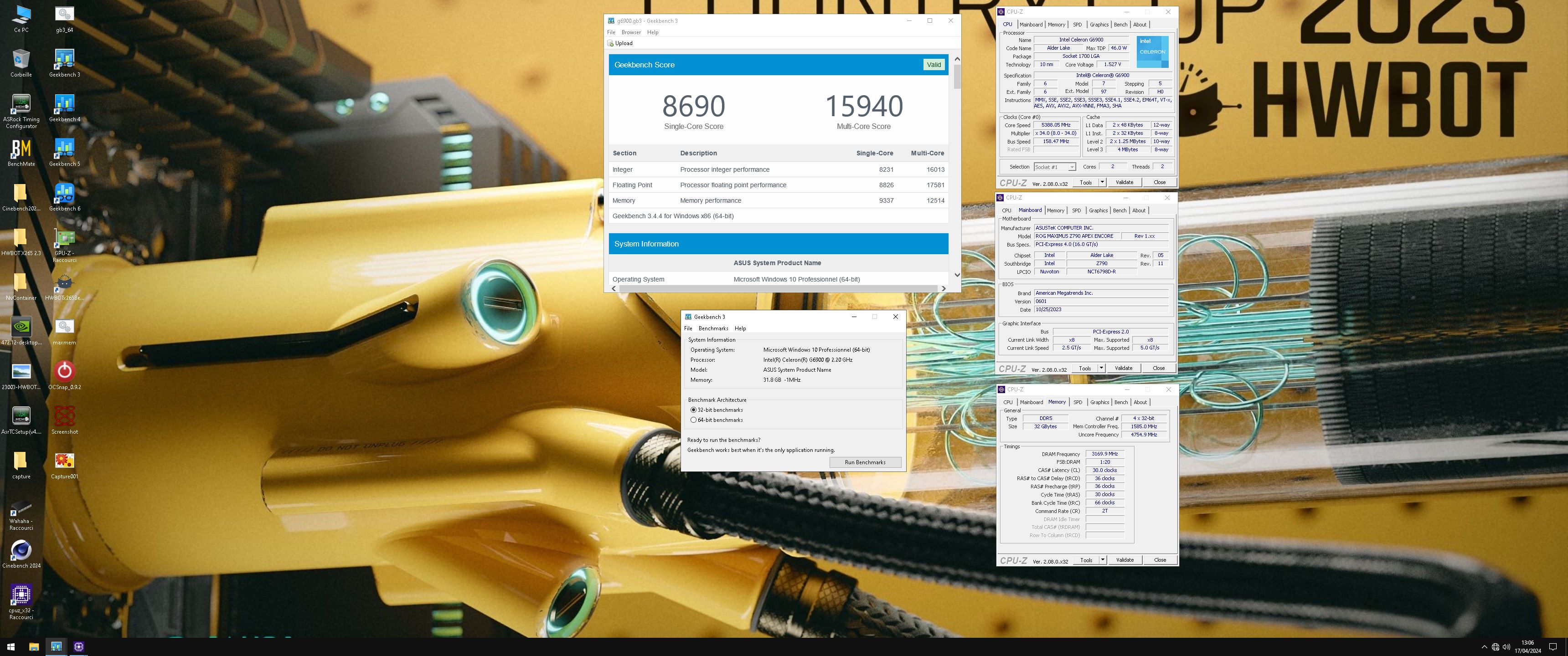This screenshot has height=656, width=1568.
Task: Open the Browser menu in Geekbench results window
Action: click(630, 32)
